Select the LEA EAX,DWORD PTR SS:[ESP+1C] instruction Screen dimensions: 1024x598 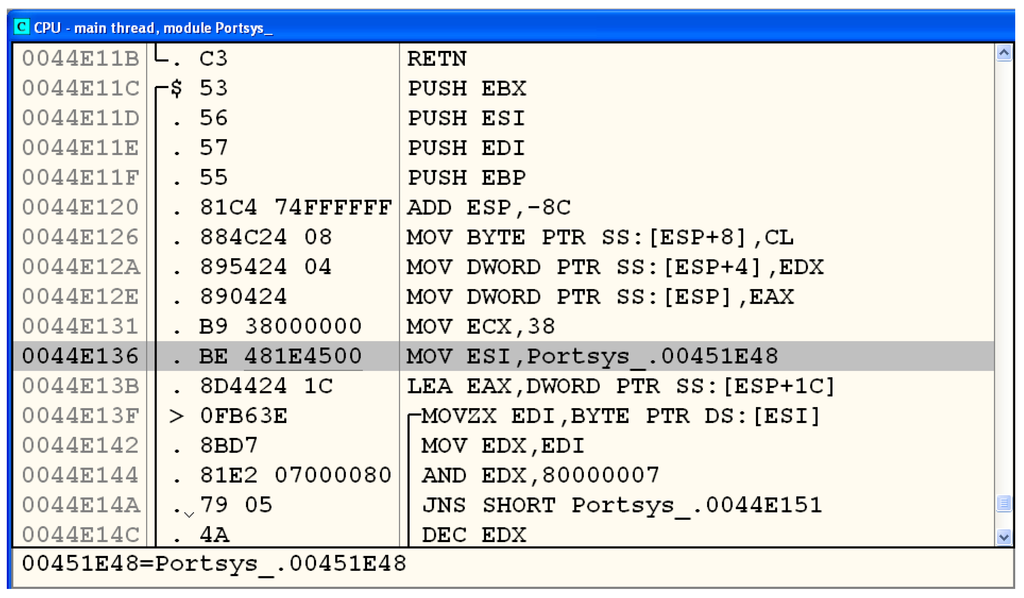click(620, 386)
